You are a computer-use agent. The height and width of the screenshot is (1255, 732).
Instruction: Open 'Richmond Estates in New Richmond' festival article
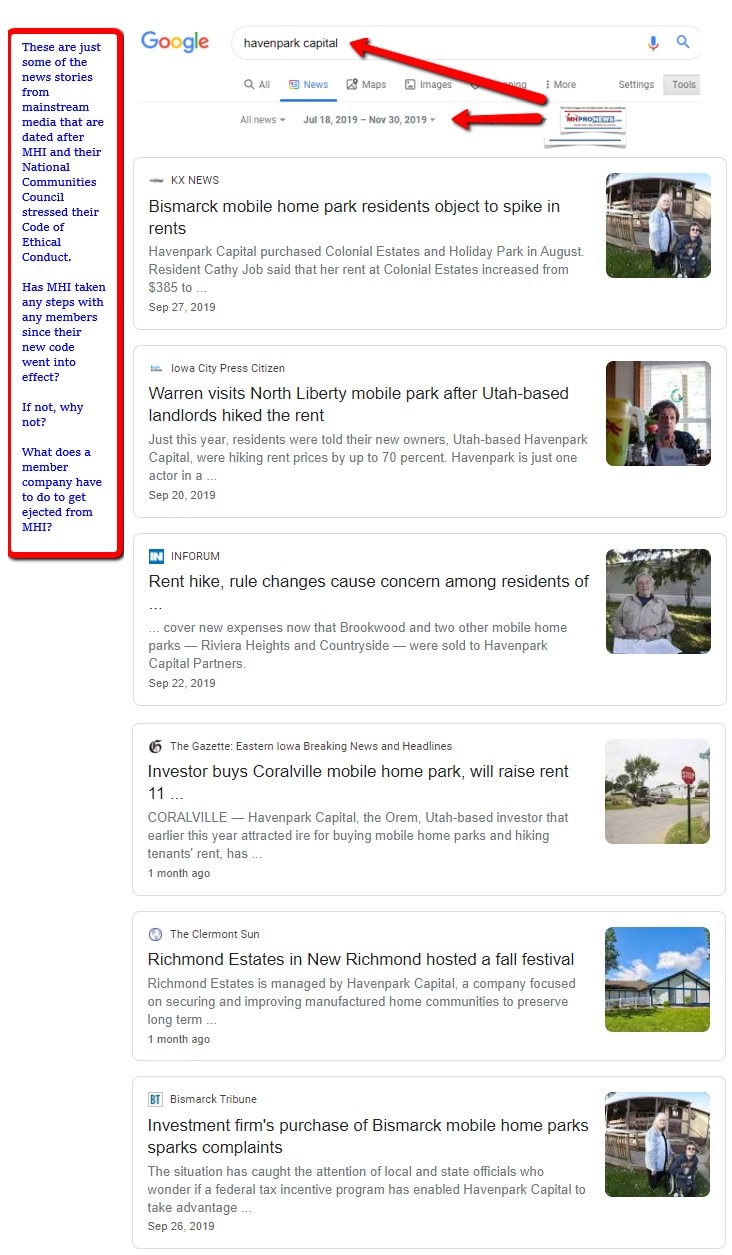(361, 959)
